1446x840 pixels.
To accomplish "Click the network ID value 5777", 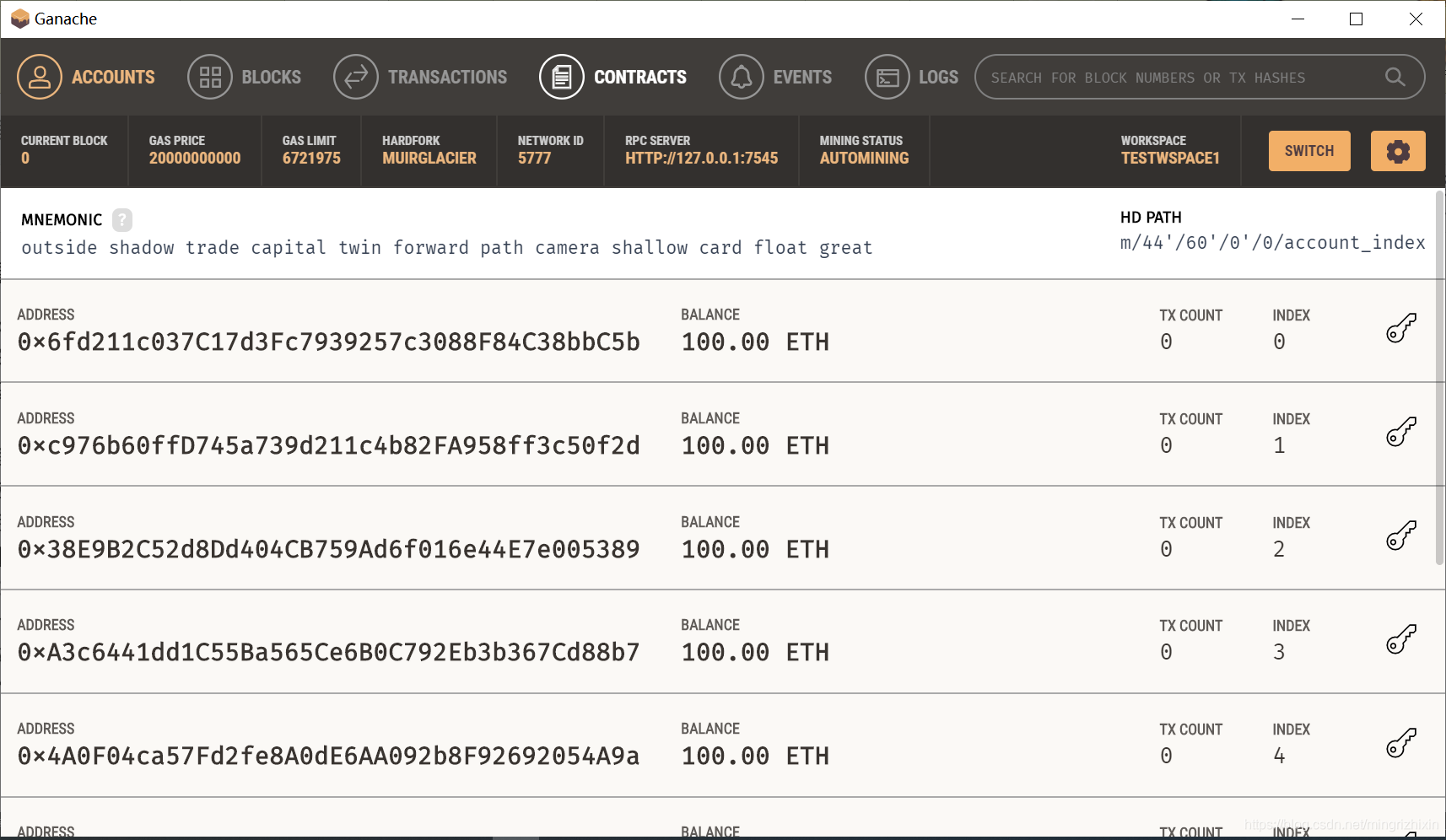I will point(534,159).
